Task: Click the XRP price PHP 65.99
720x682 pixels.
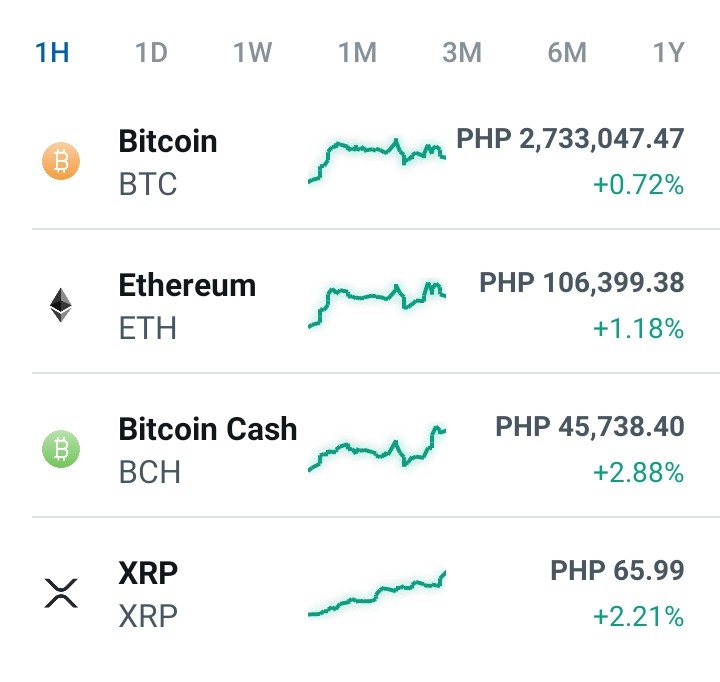Action: click(617, 570)
